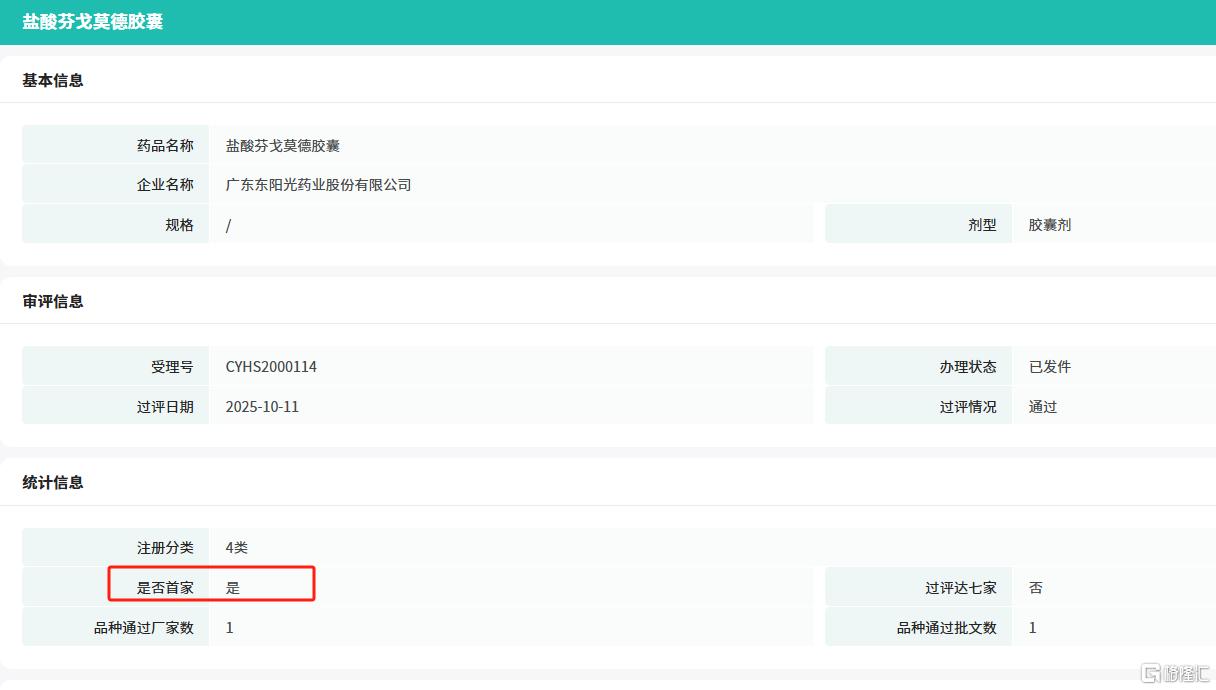The height and width of the screenshot is (690, 1216).
Task: Click the drug name value in 药品名称 row
Action: coord(283,145)
